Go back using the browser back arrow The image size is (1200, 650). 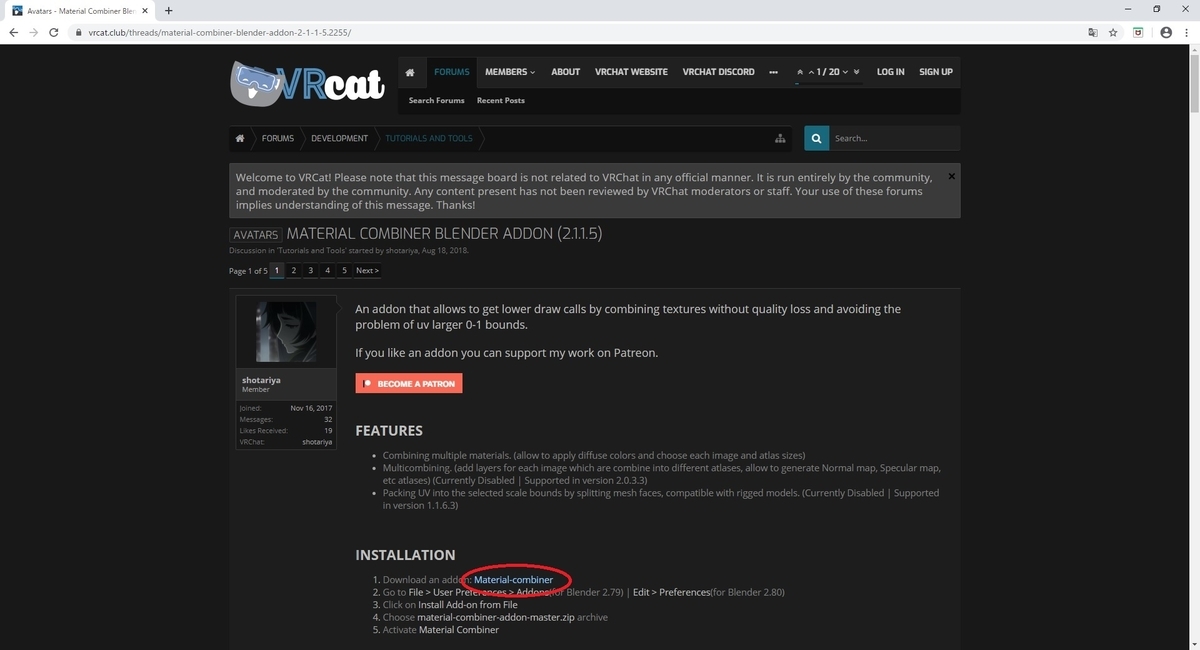[13, 32]
